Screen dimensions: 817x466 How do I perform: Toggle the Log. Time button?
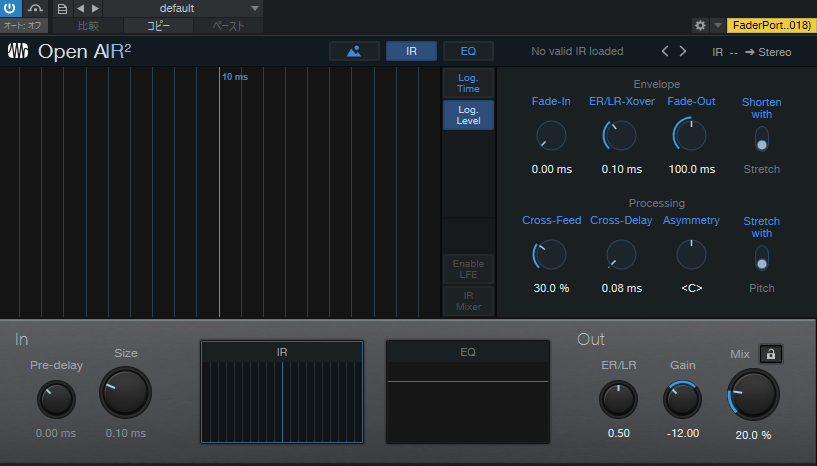tap(468, 83)
